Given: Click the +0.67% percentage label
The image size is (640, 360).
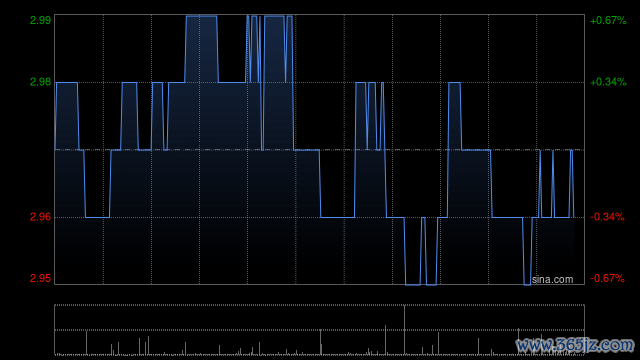Looking at the screenshot, I should pyautogui.click(x=608, y=20).
